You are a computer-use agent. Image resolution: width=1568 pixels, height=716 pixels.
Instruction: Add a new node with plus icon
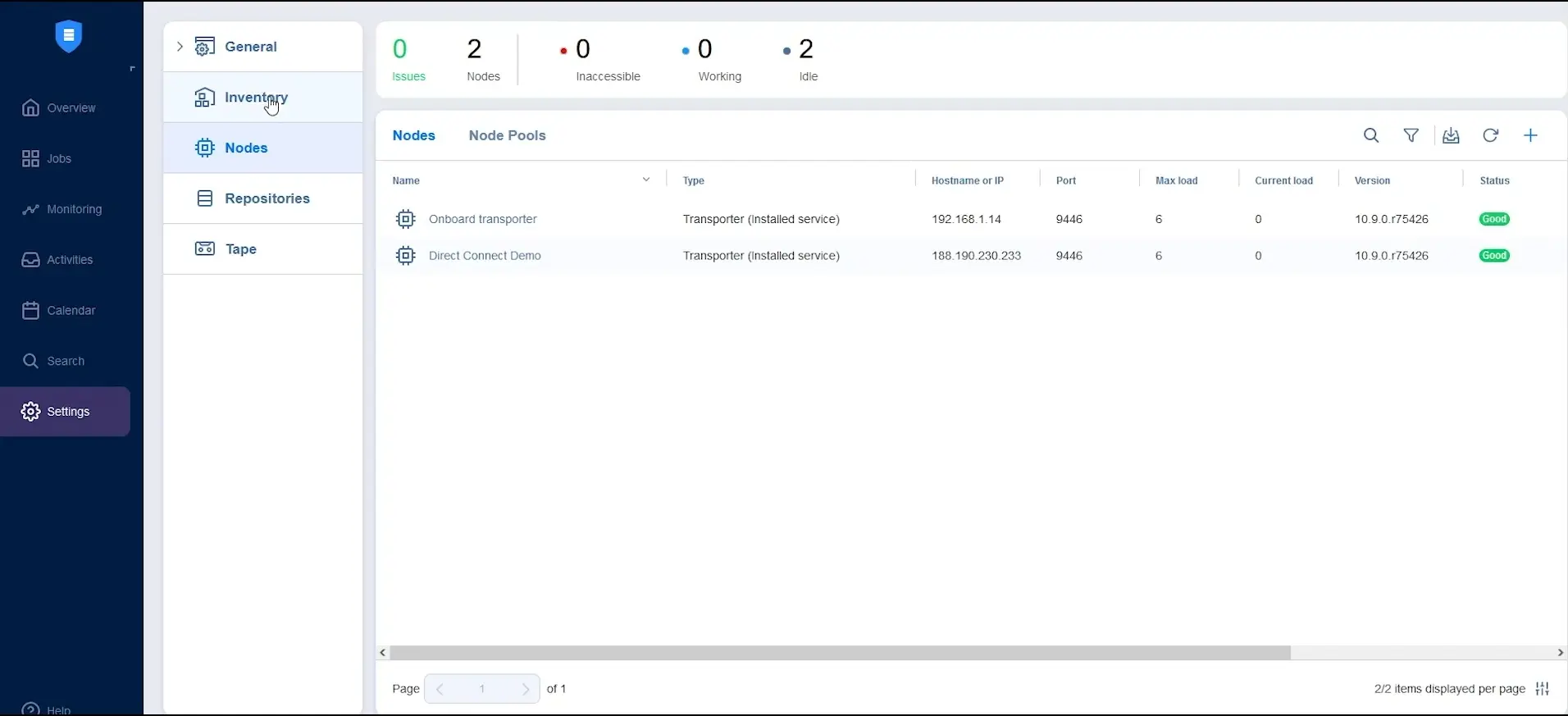coord(1531,136)
